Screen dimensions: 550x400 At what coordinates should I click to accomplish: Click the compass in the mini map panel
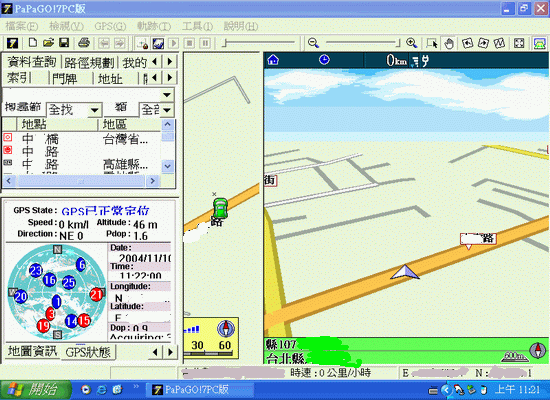click(226, 329)
